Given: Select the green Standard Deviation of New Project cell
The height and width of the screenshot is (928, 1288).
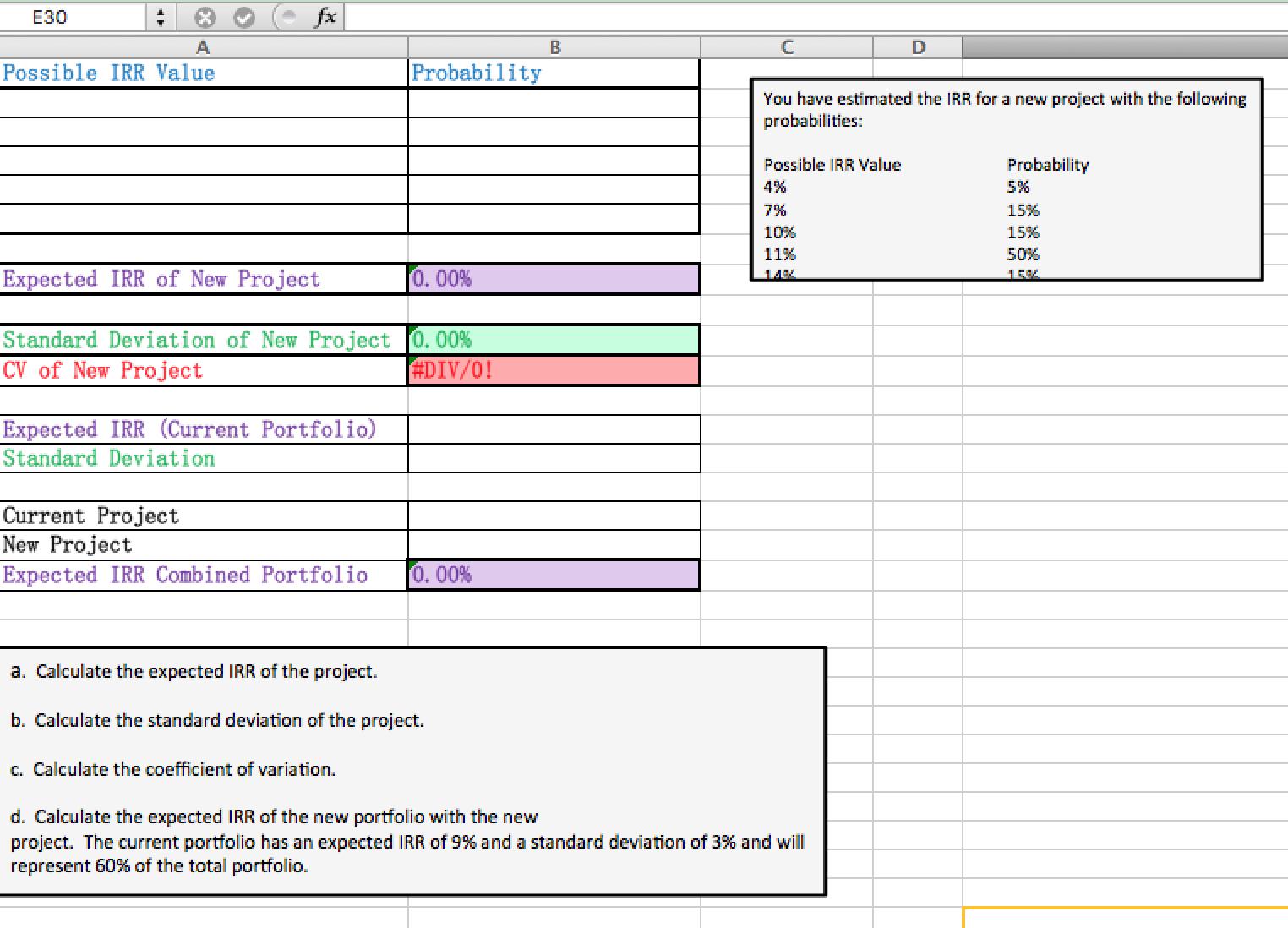Looking at the screenshot, I should pos(554,340).
